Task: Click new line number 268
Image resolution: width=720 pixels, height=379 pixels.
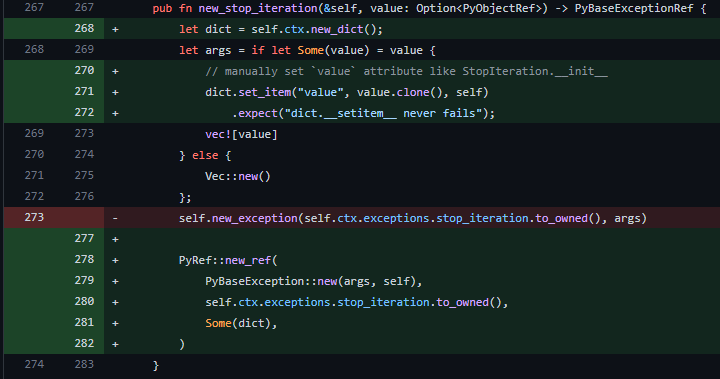Action: click(84, 28)
